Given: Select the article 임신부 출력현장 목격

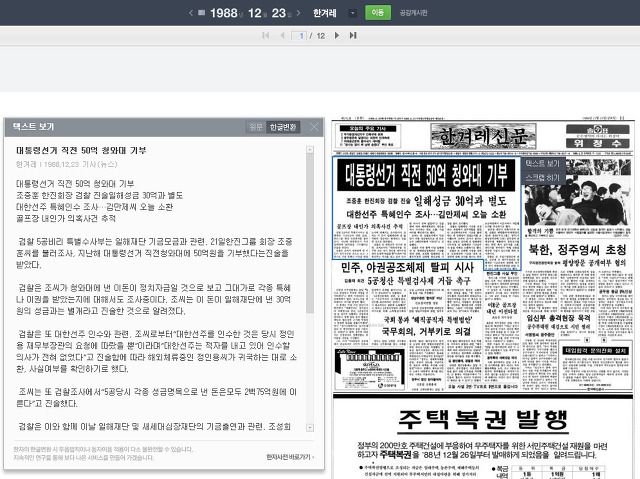Looking at the screenshot, I should [x=558, y=317].
